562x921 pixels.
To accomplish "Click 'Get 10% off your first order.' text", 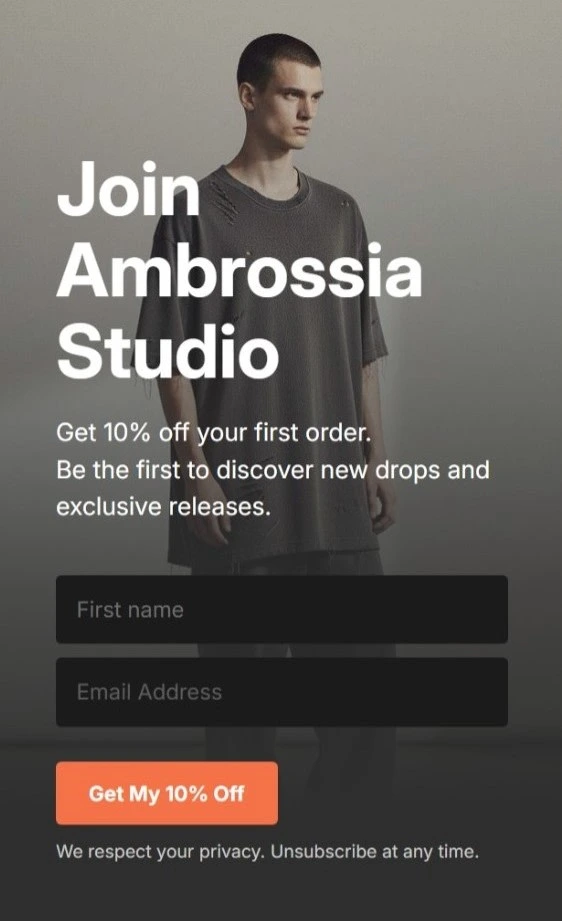I will 214,433.
